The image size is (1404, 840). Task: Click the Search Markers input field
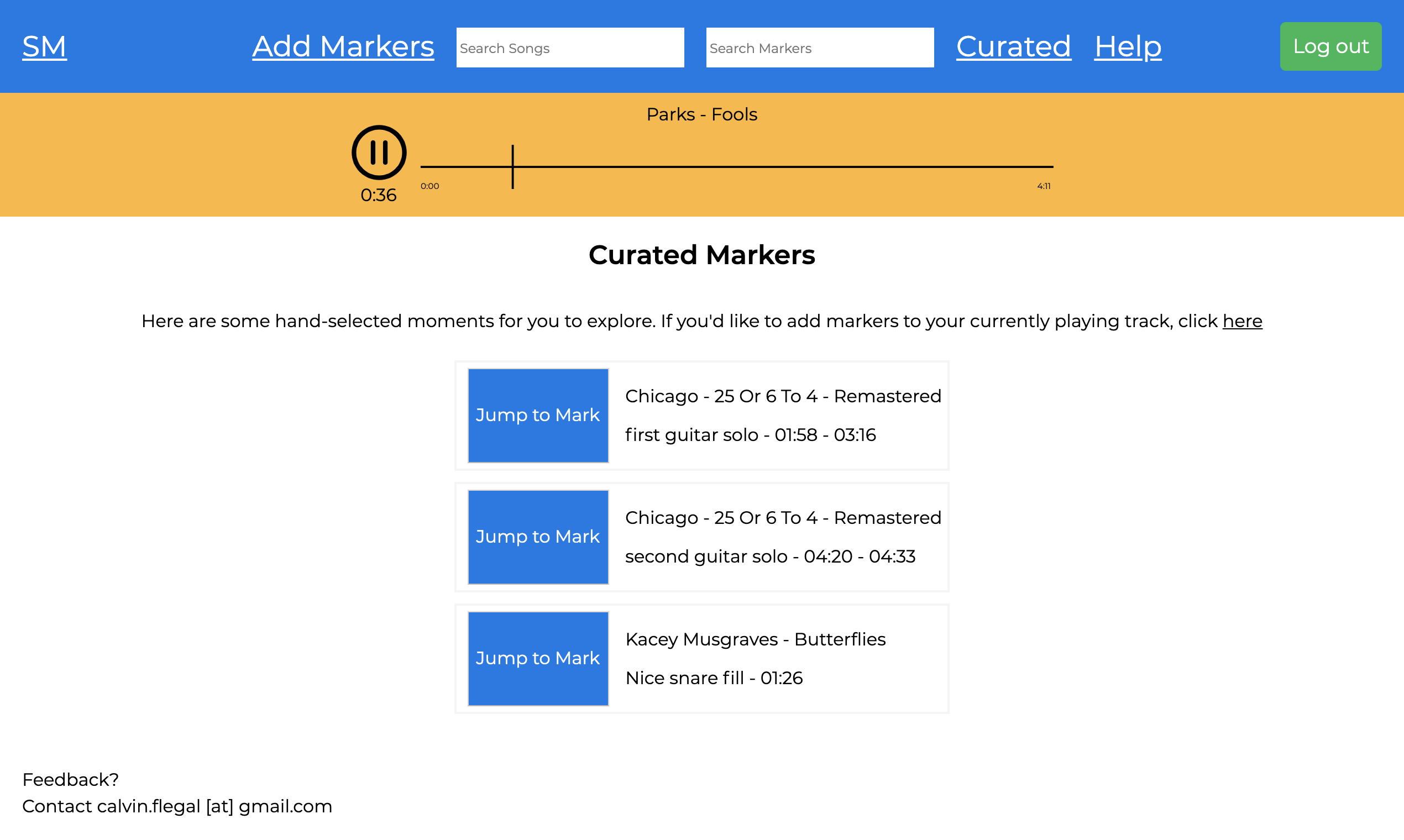point(819,48)
